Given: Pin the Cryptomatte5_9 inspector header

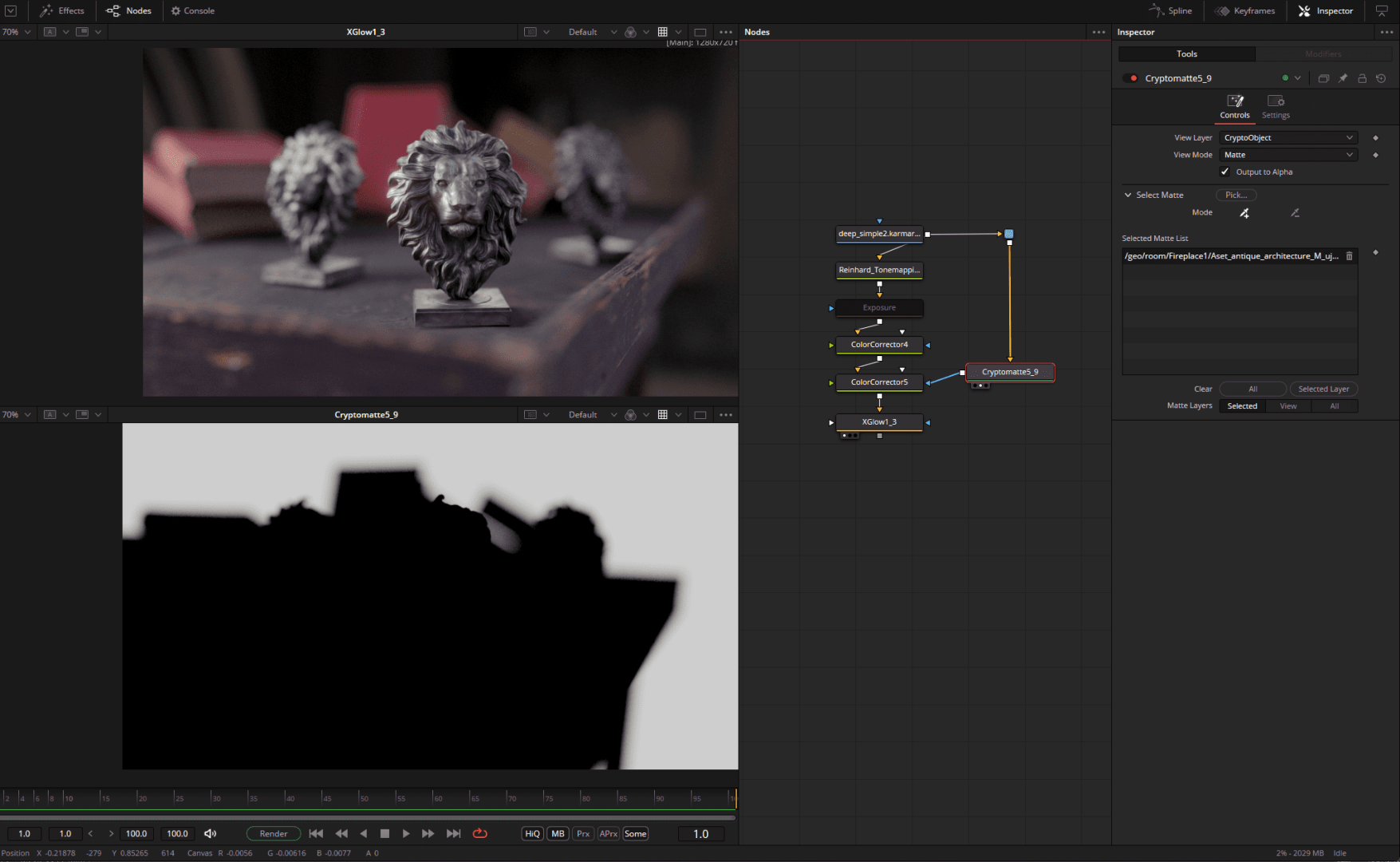Looking at the screenshot, I should click(1343, 77).
